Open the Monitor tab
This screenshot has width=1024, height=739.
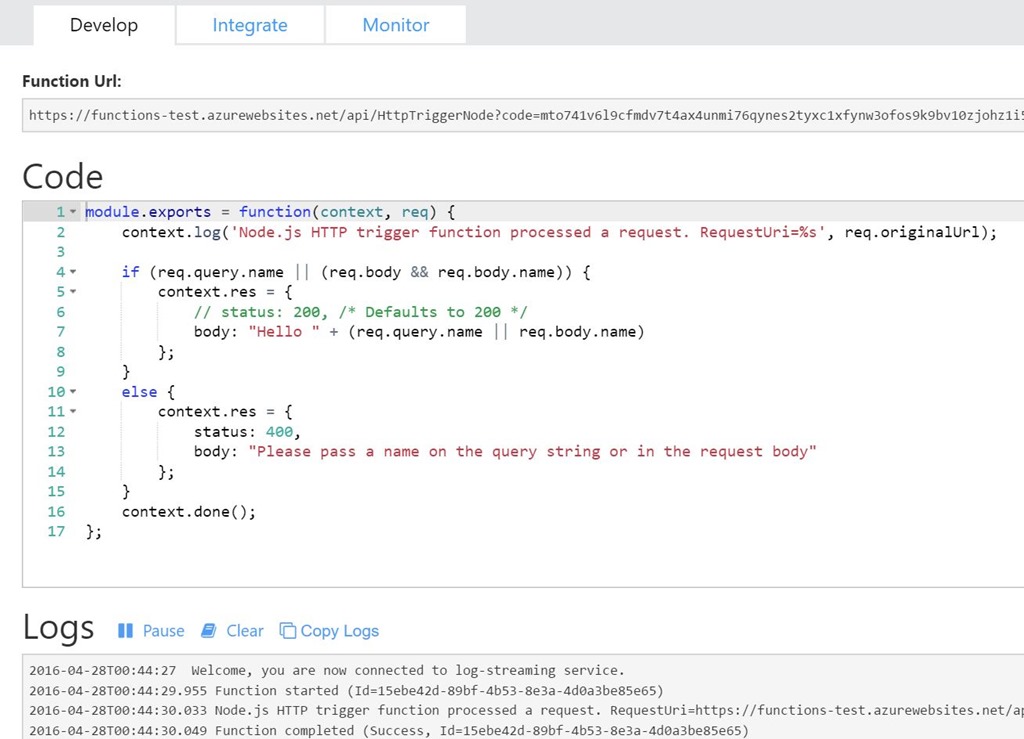[x=396, y=25]
